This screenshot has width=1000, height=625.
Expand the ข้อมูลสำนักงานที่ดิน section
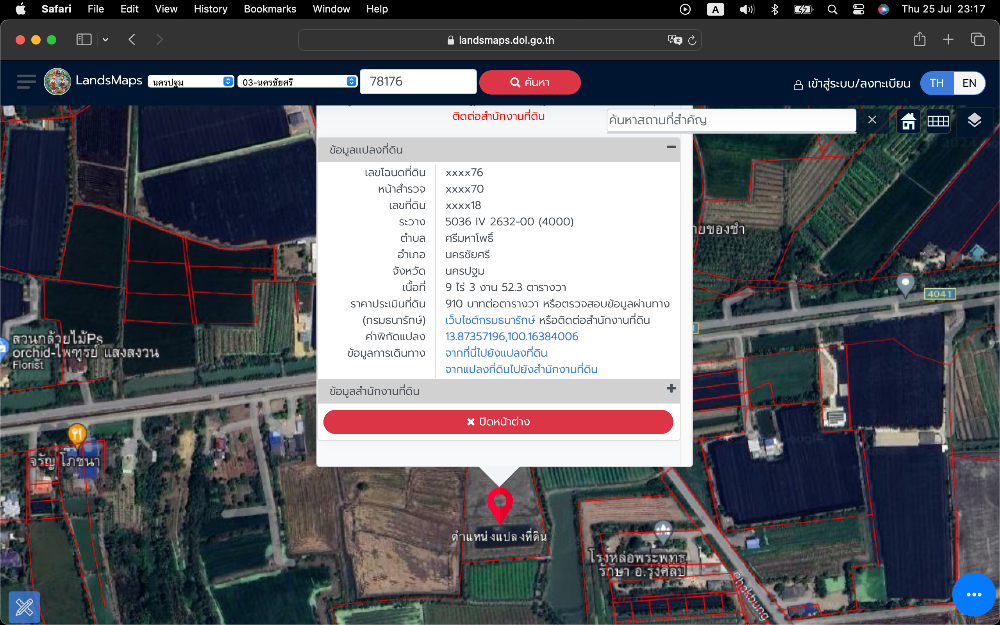[x=671, y=389]
